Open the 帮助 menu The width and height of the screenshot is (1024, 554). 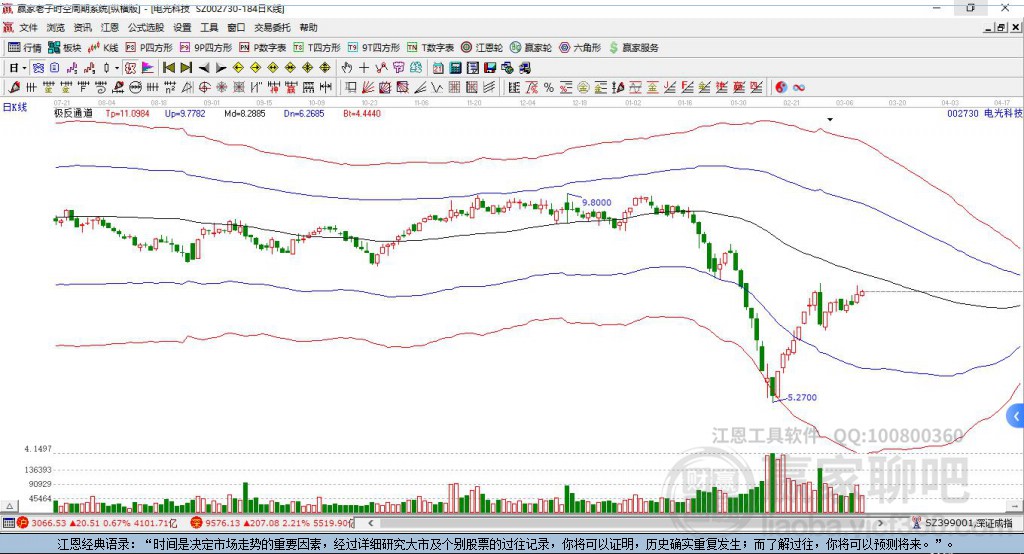coord(308,27)
